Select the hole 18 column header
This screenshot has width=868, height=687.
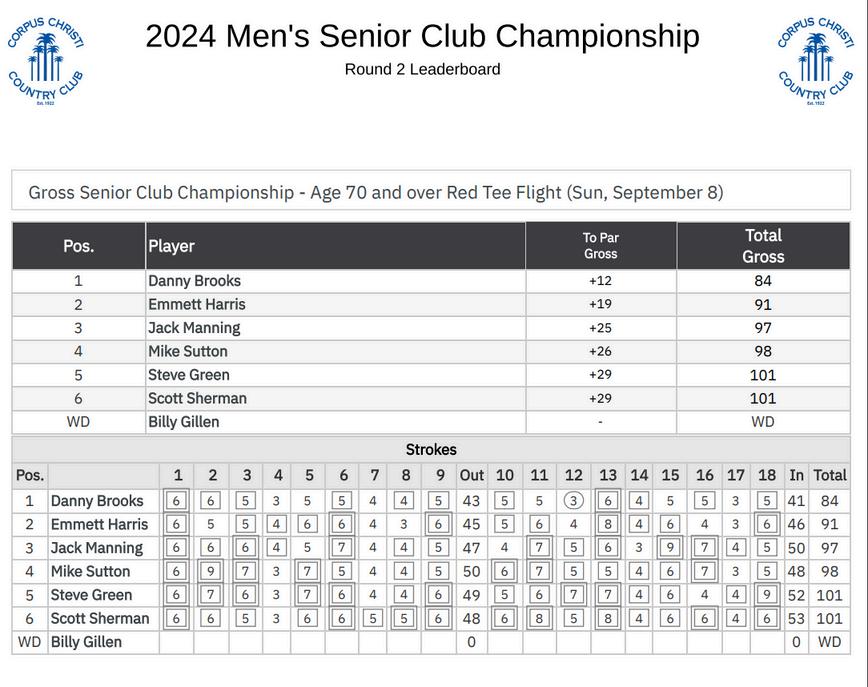point(767,476)
